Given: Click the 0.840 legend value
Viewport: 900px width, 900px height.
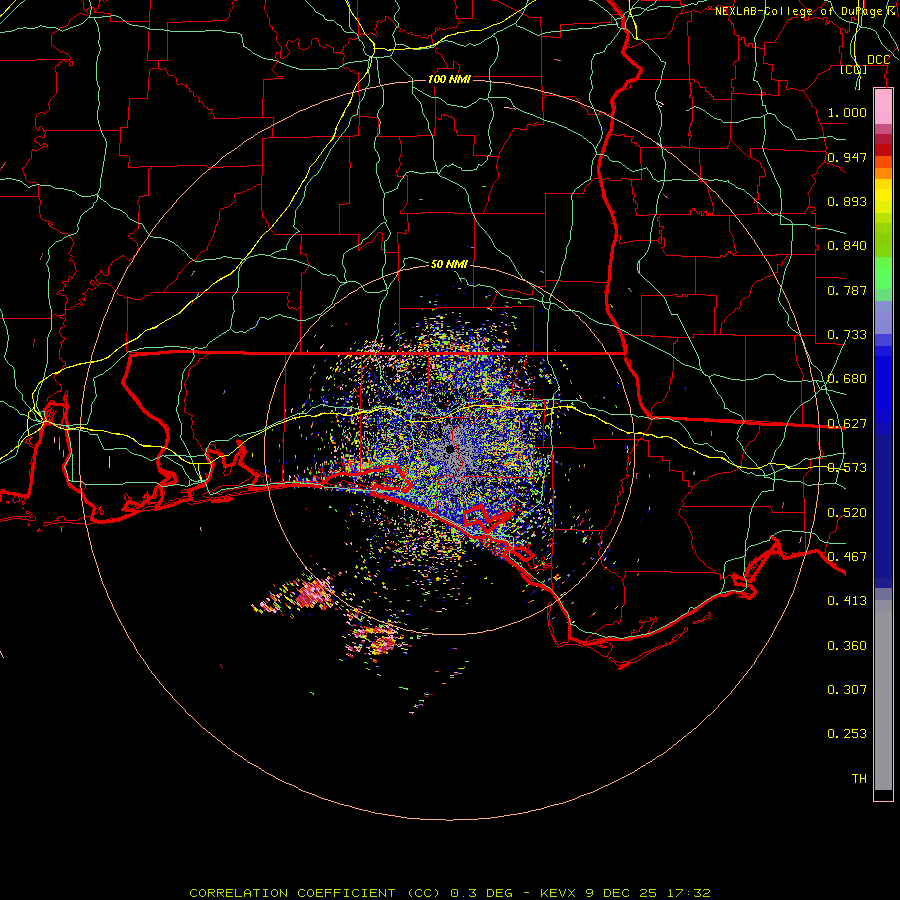Looking at the screenshot, I should [847, 246].
